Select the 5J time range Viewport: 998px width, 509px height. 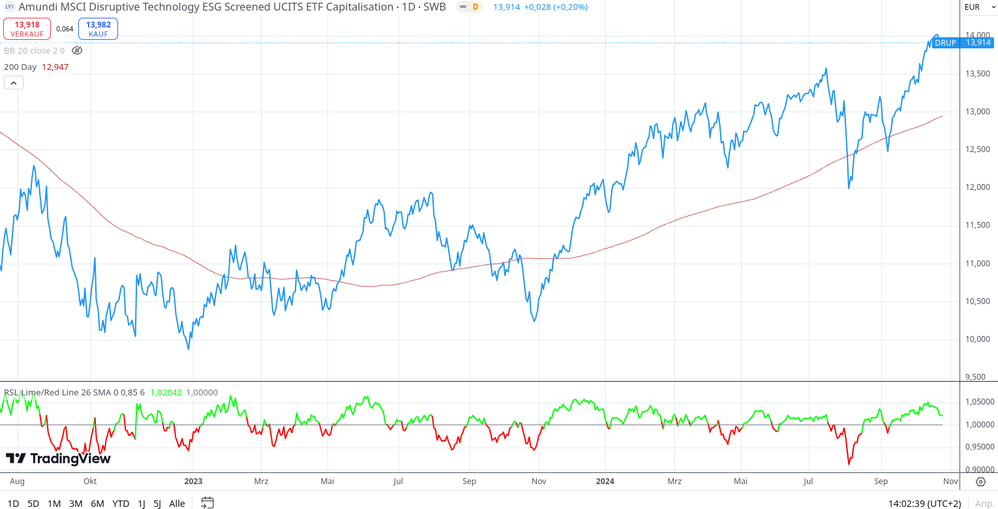[x=157, y=503]
